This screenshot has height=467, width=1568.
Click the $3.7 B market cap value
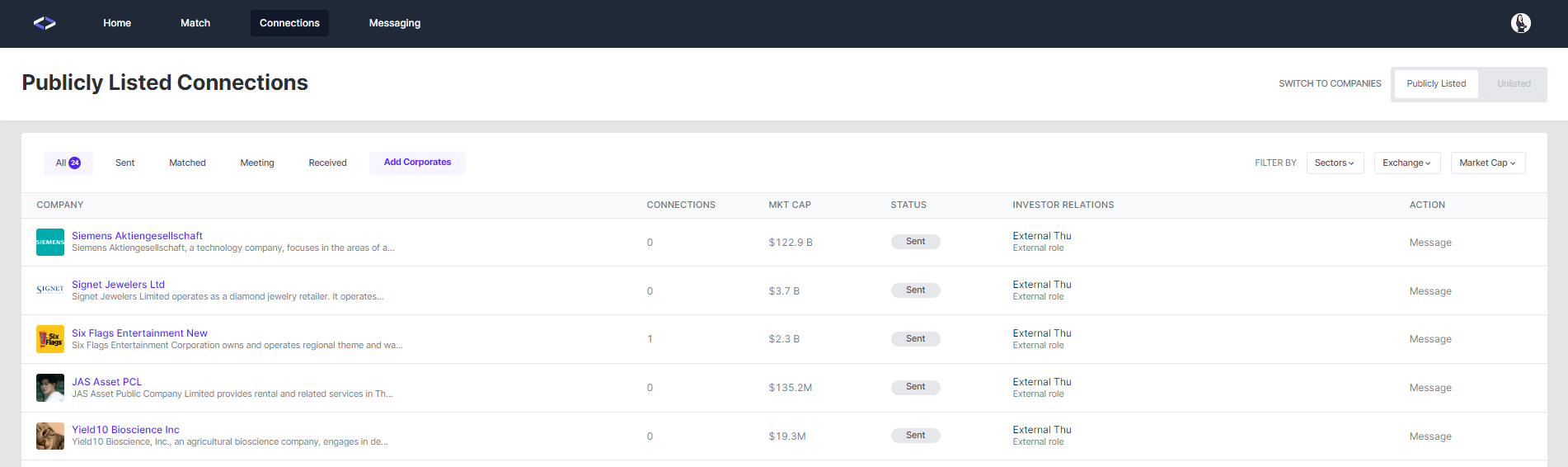(784, 291)
